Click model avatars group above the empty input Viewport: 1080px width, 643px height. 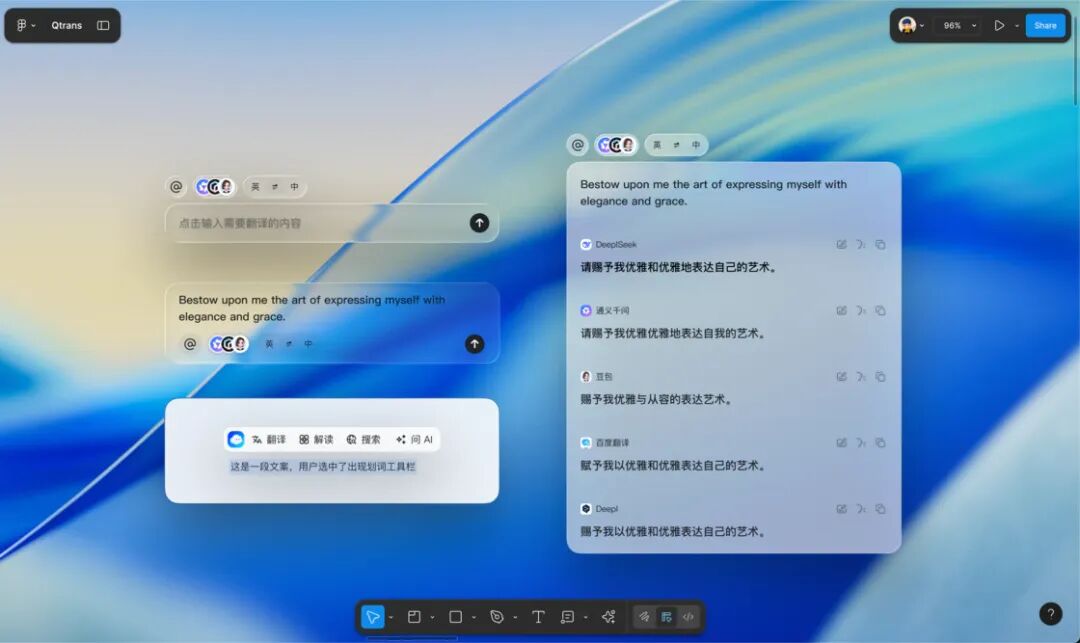point(215,187)
